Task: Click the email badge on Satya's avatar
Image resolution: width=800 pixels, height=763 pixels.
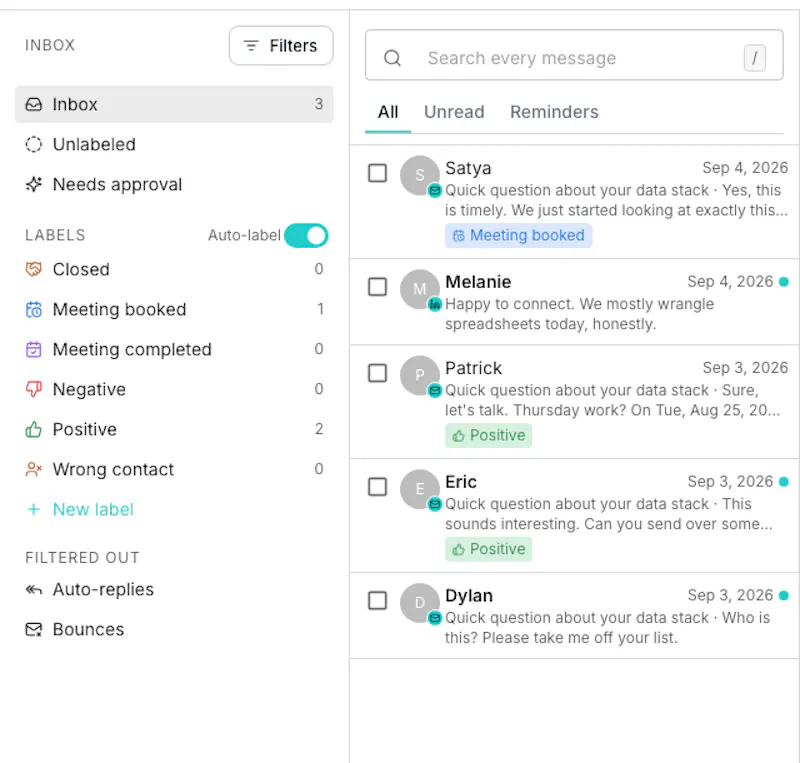Action: 435,191
